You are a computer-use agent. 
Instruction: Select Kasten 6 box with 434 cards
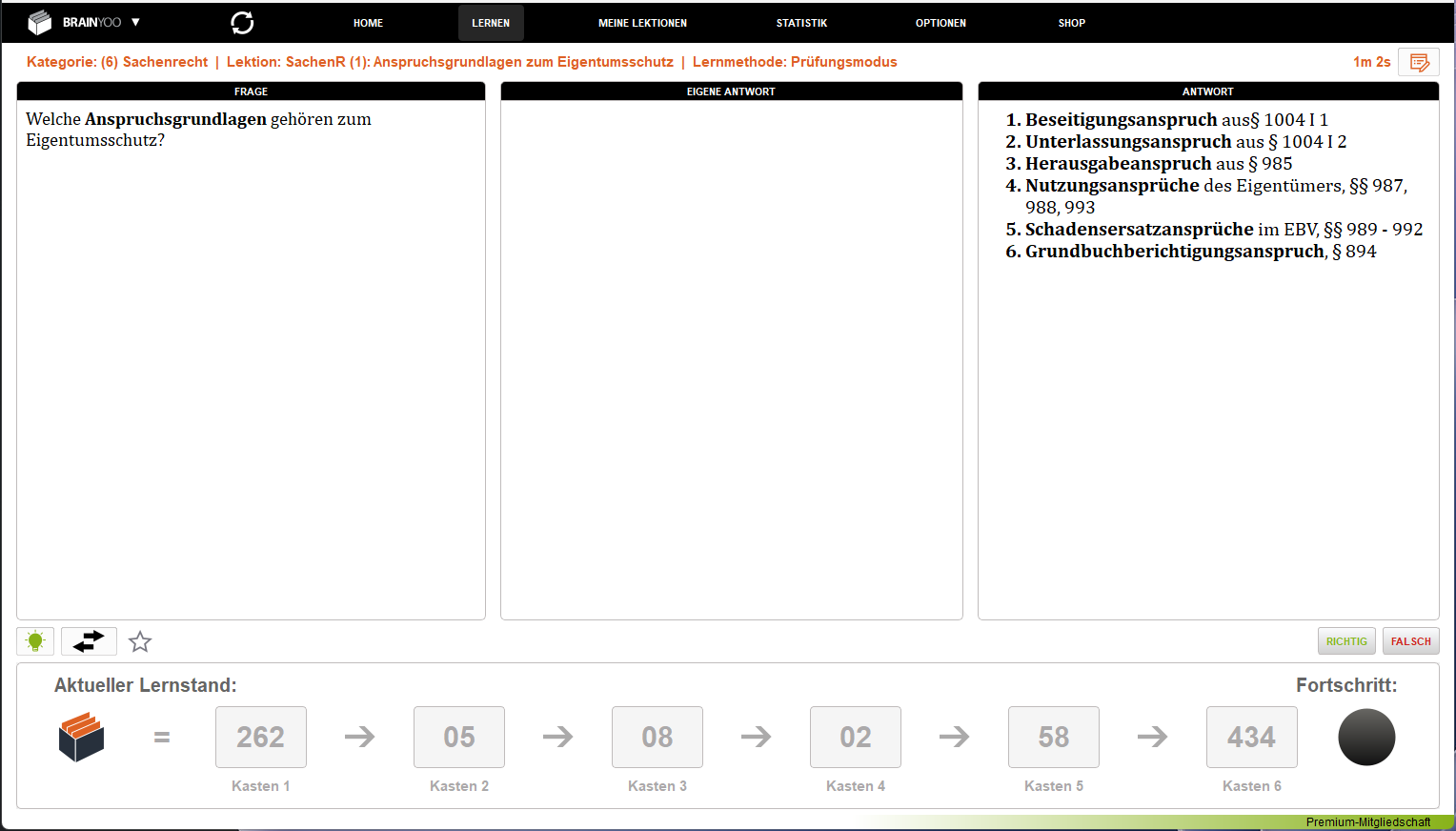[1251, 737]
